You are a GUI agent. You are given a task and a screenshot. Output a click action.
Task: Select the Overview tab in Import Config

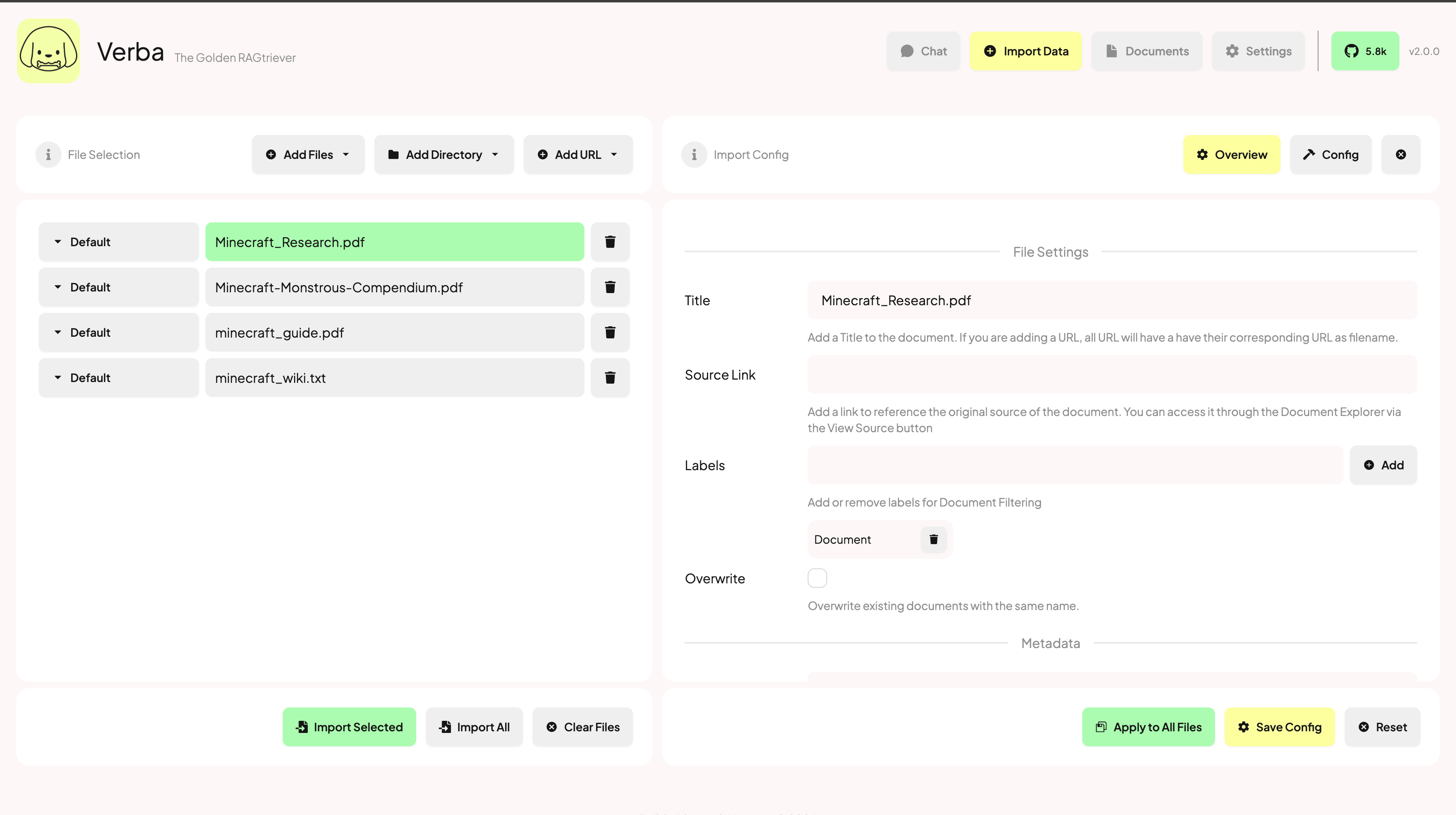pos(1231,154)
